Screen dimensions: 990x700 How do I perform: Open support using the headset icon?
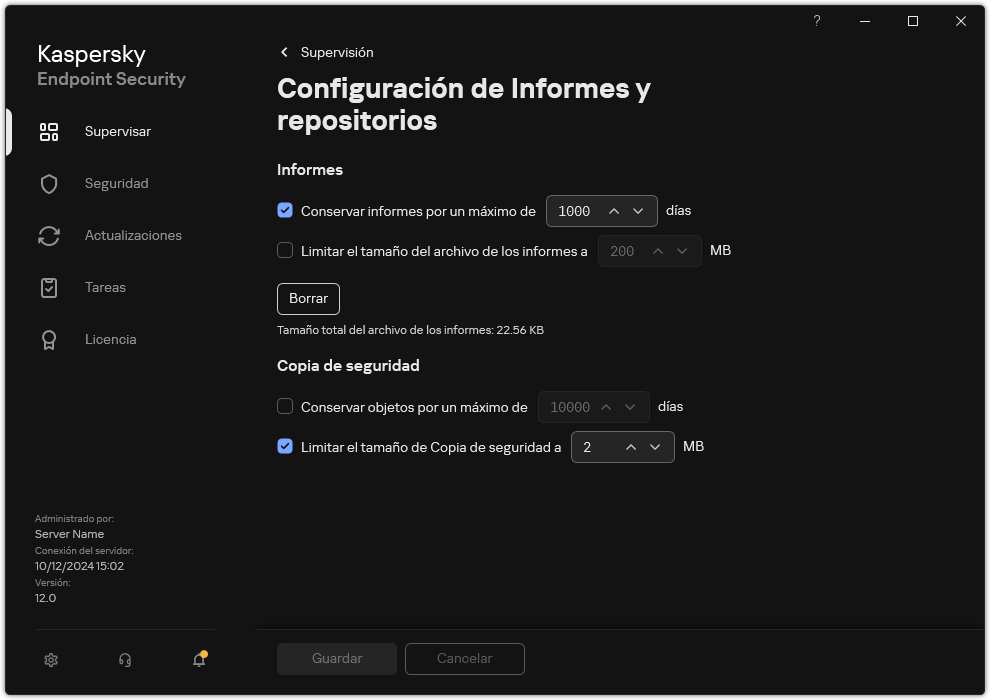[124, 660]
